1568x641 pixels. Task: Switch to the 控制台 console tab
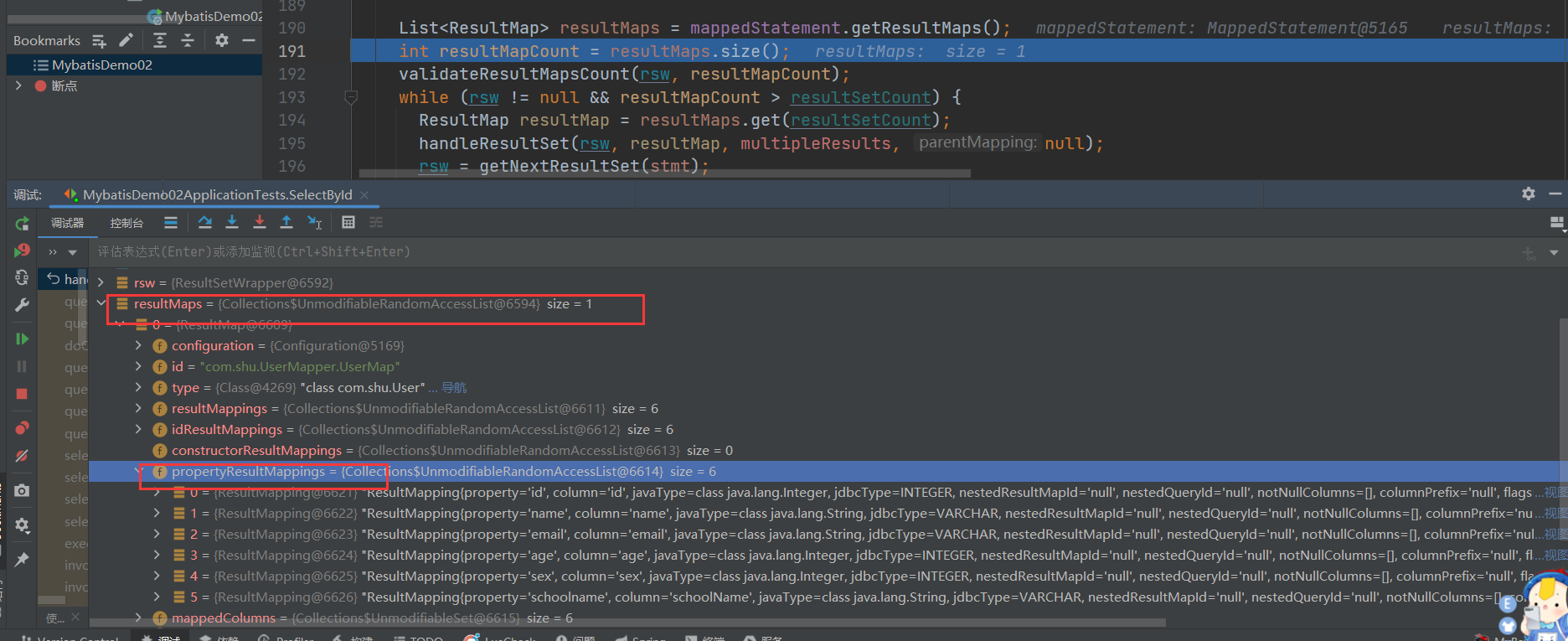coord(126,223)
